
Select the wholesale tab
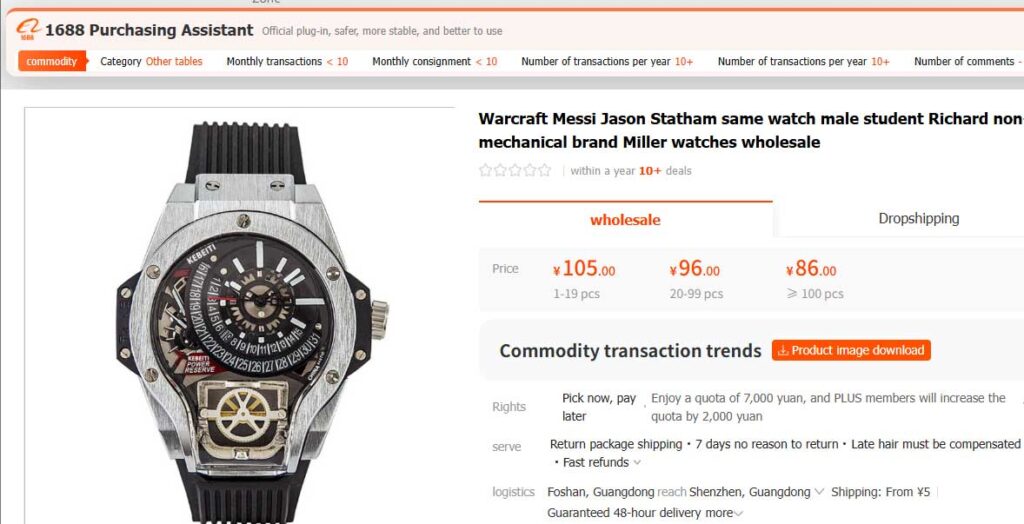pyautogui.click(x=625, y=220)
